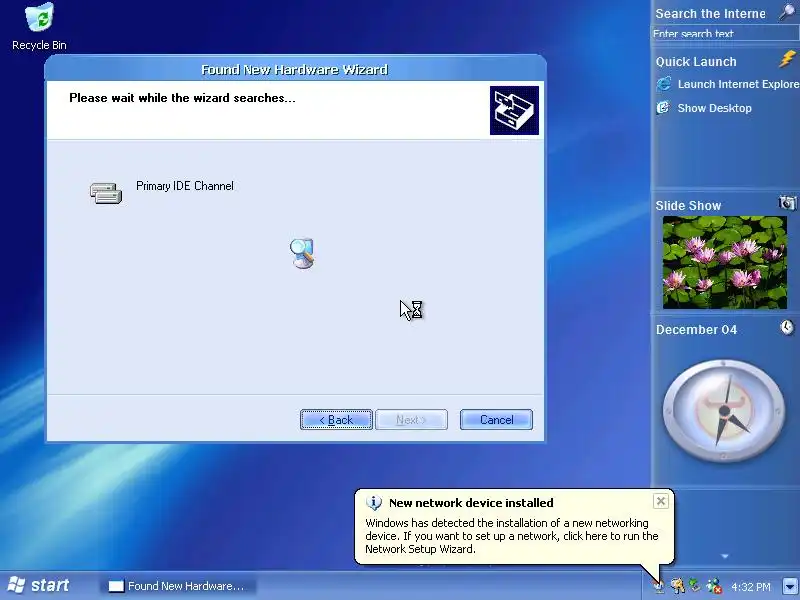Click the network device tray icon
Screen dimensions: 800x600
[x=659, y=586]
